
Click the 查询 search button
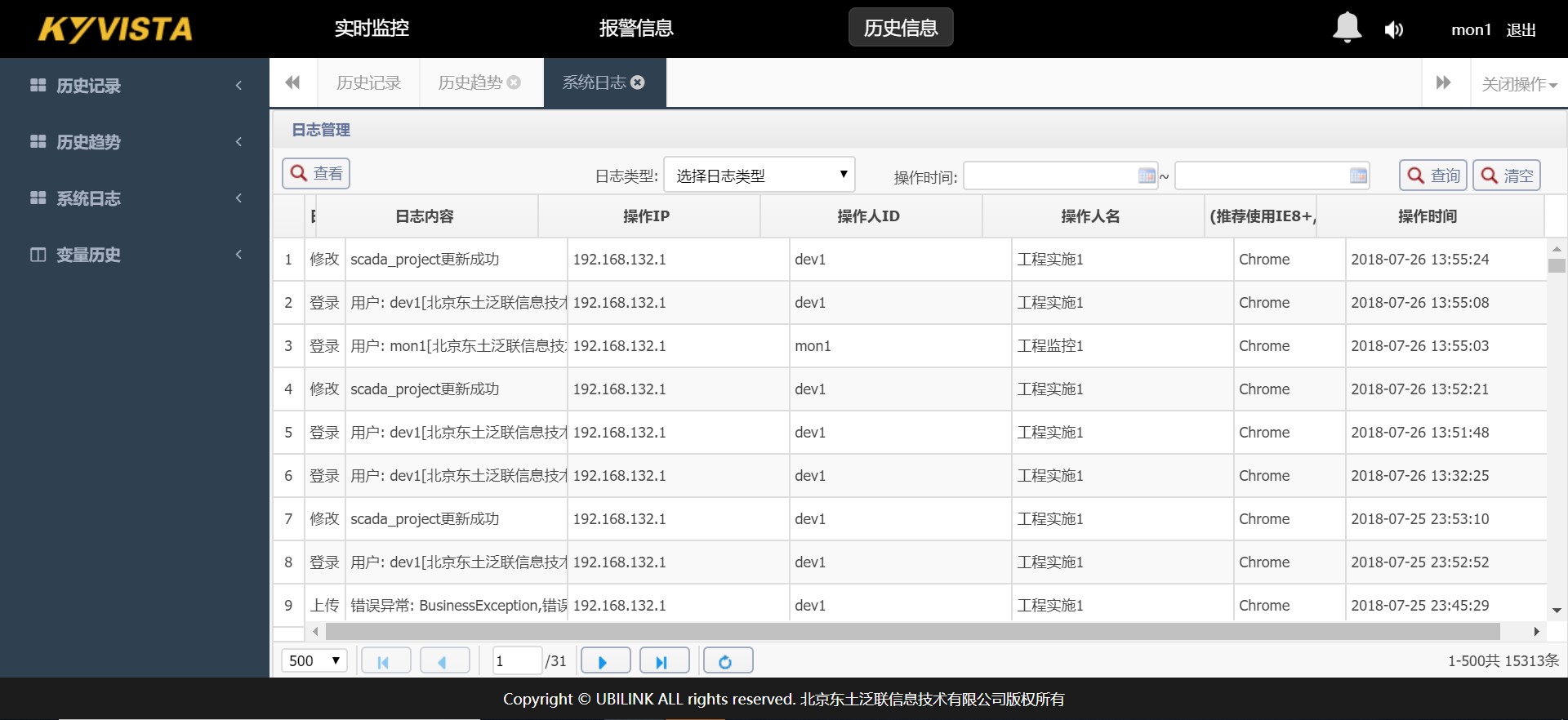pos(1433,176)
